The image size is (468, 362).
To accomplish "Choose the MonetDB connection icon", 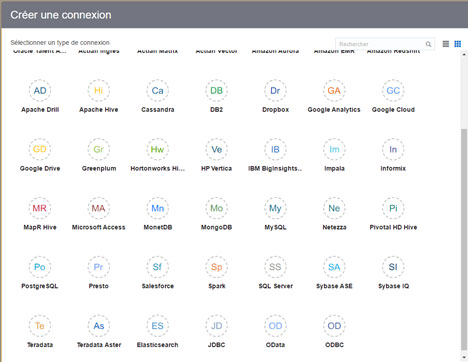I will (x=158, y=208).
